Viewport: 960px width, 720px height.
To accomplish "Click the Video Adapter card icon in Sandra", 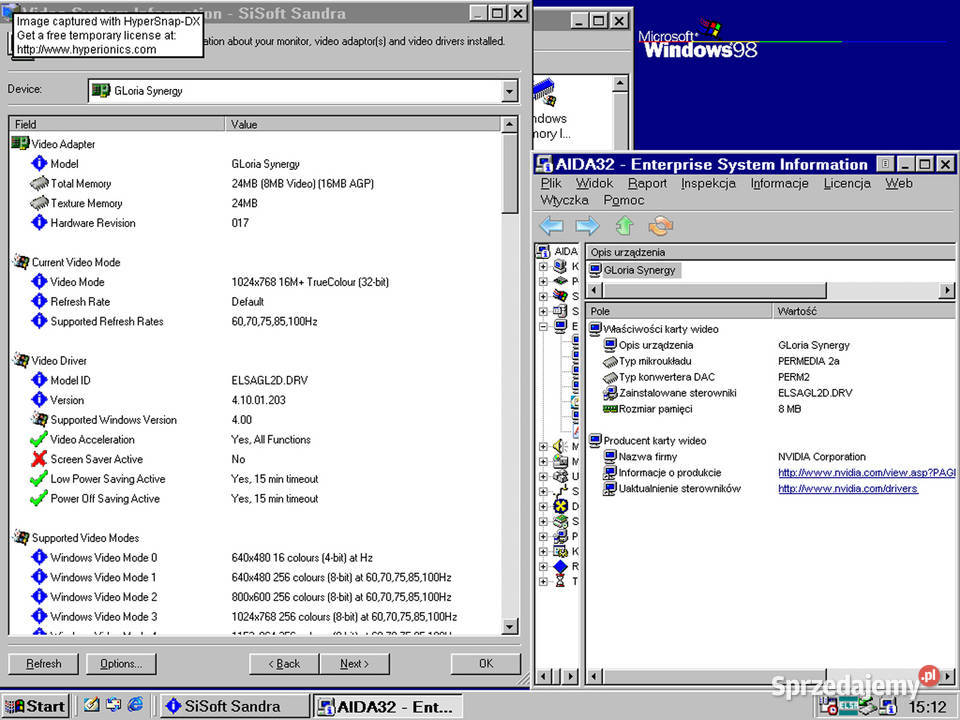I will coord(20,144).
